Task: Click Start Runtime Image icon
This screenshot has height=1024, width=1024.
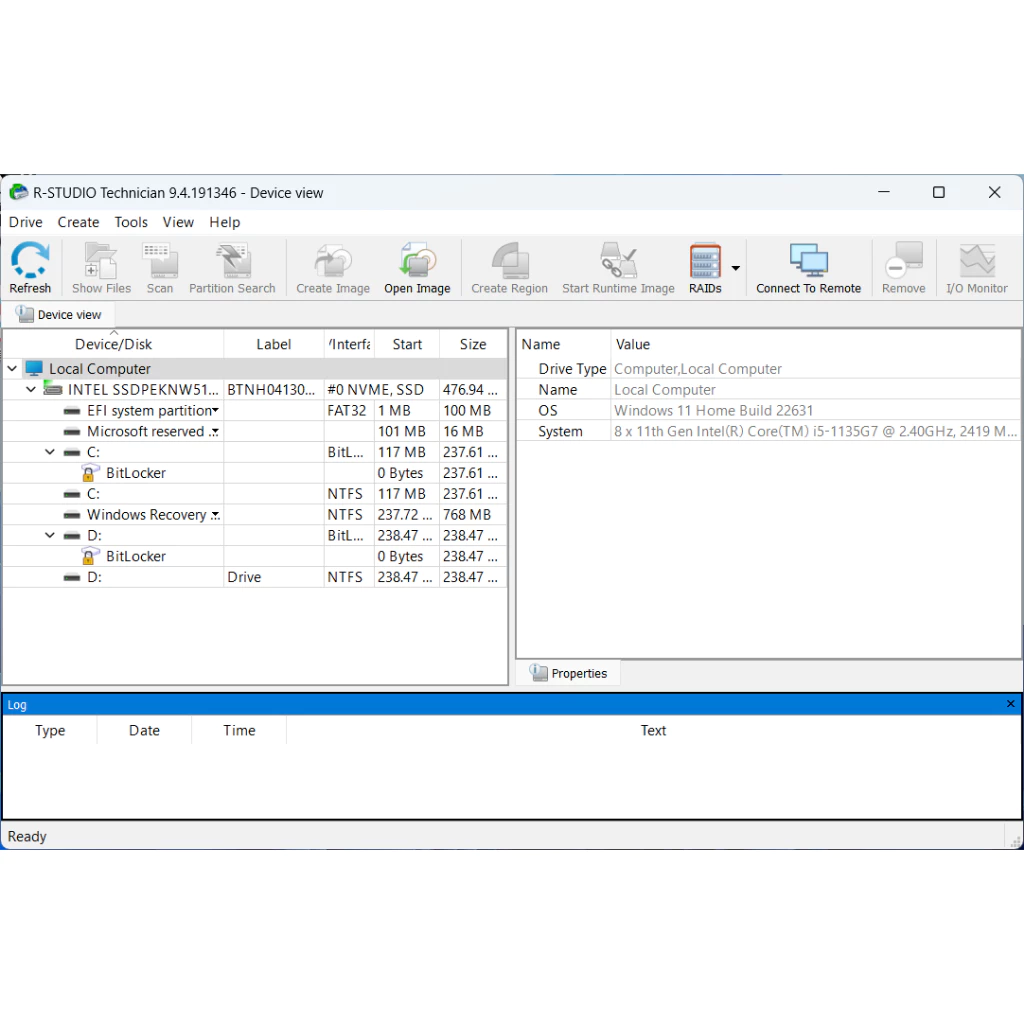Action: pyautogui.click(x=618, y=268)
